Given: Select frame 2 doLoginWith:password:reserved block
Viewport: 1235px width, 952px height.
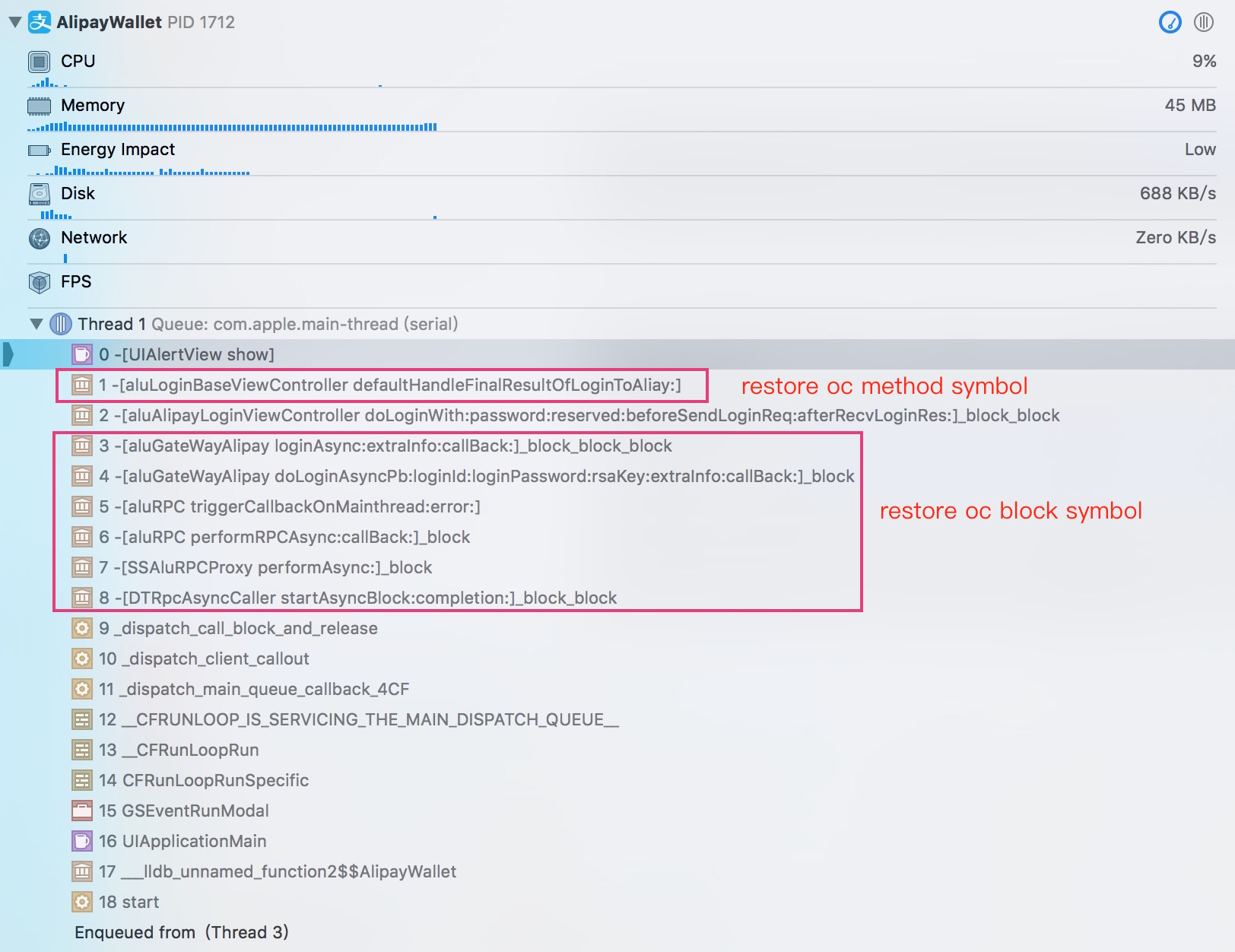Looking at the screenshot, I should click(617, 415).
